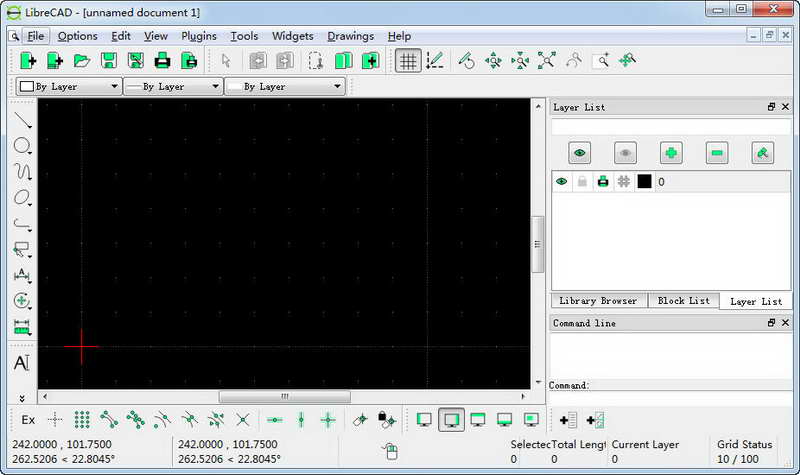Open the Modify tools in left toolbar
Screen dimensions: 800x475
(22, 301)
